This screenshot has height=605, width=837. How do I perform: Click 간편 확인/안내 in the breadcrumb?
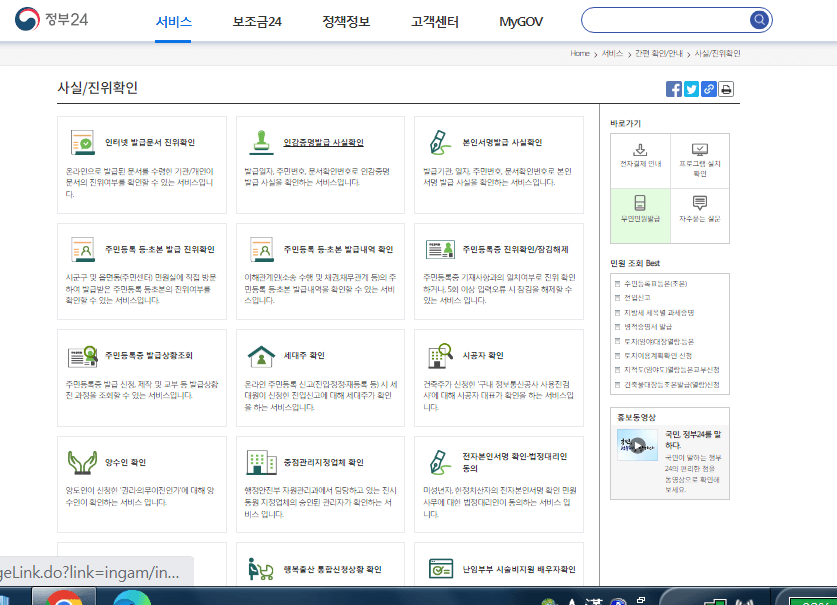[659, 53]
